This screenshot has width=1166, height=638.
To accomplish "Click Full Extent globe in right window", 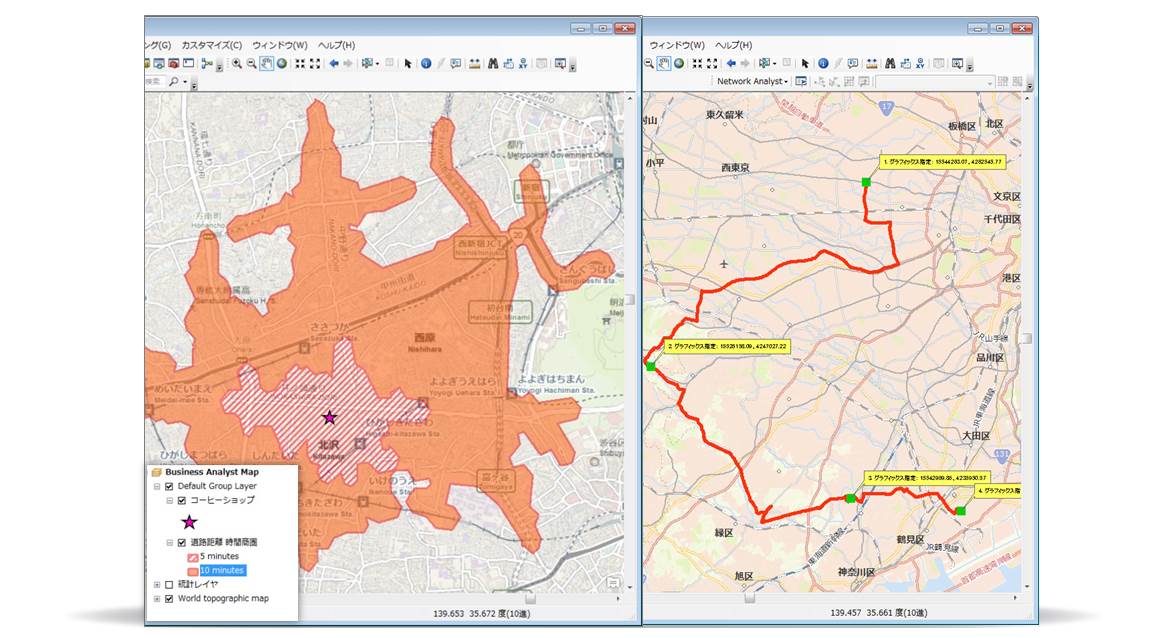I will [679, 63].
